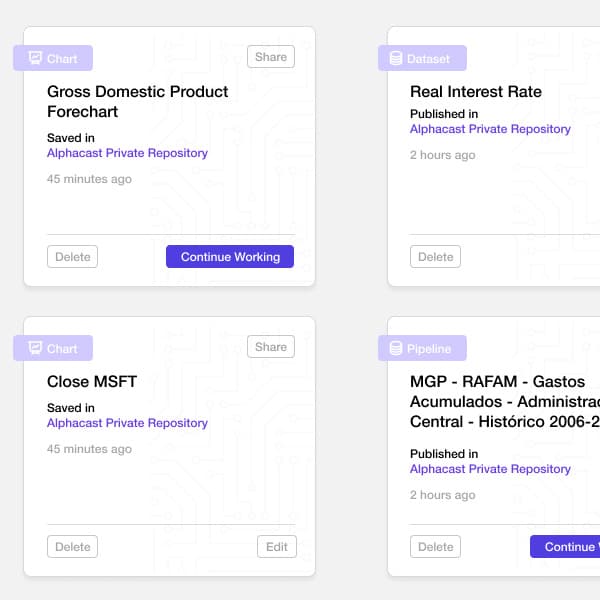Continue working on MGP - RAFAM pipeline
600x600 pixels.
(565, 547)
